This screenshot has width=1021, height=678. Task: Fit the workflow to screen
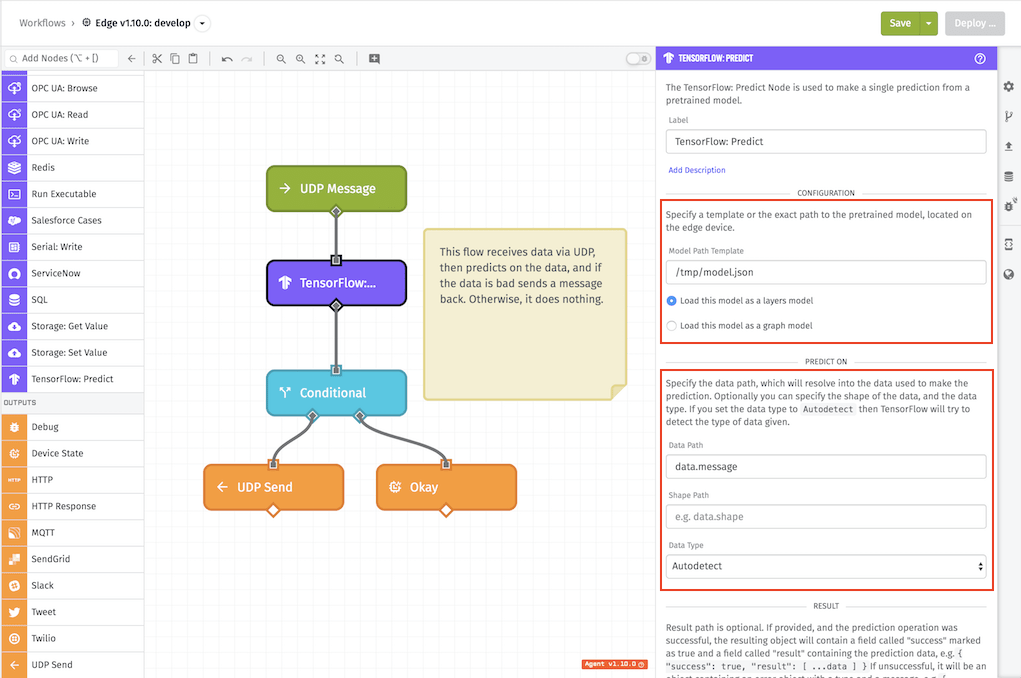coord(320,59)
